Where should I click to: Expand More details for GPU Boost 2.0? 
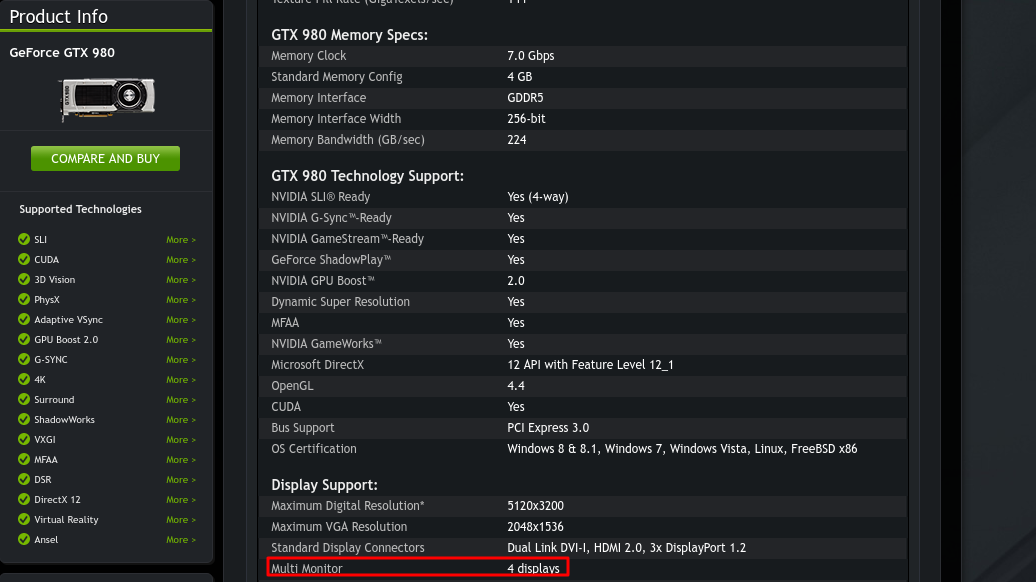pyautogui.click(x=181, y=340)
